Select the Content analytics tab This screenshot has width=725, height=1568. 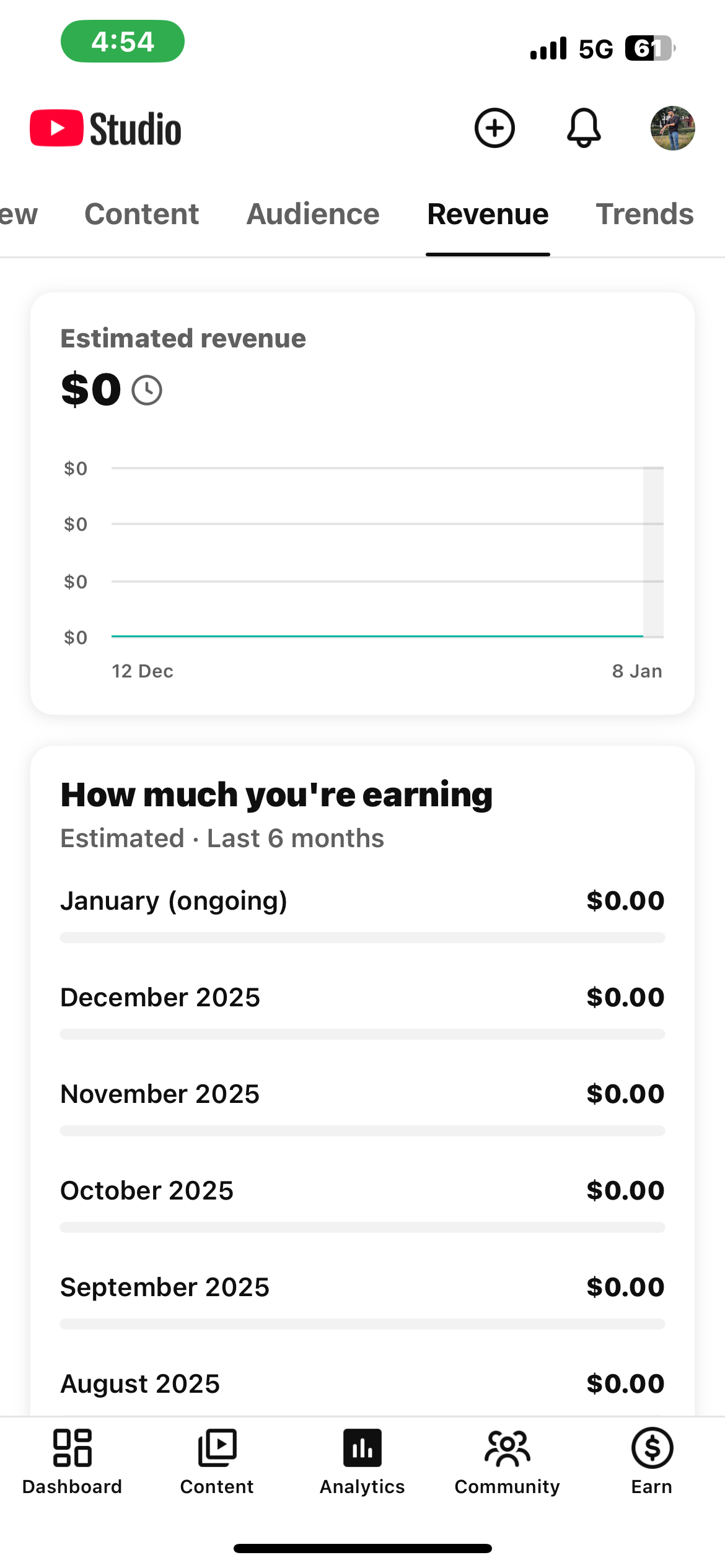[x=142, y=214]
